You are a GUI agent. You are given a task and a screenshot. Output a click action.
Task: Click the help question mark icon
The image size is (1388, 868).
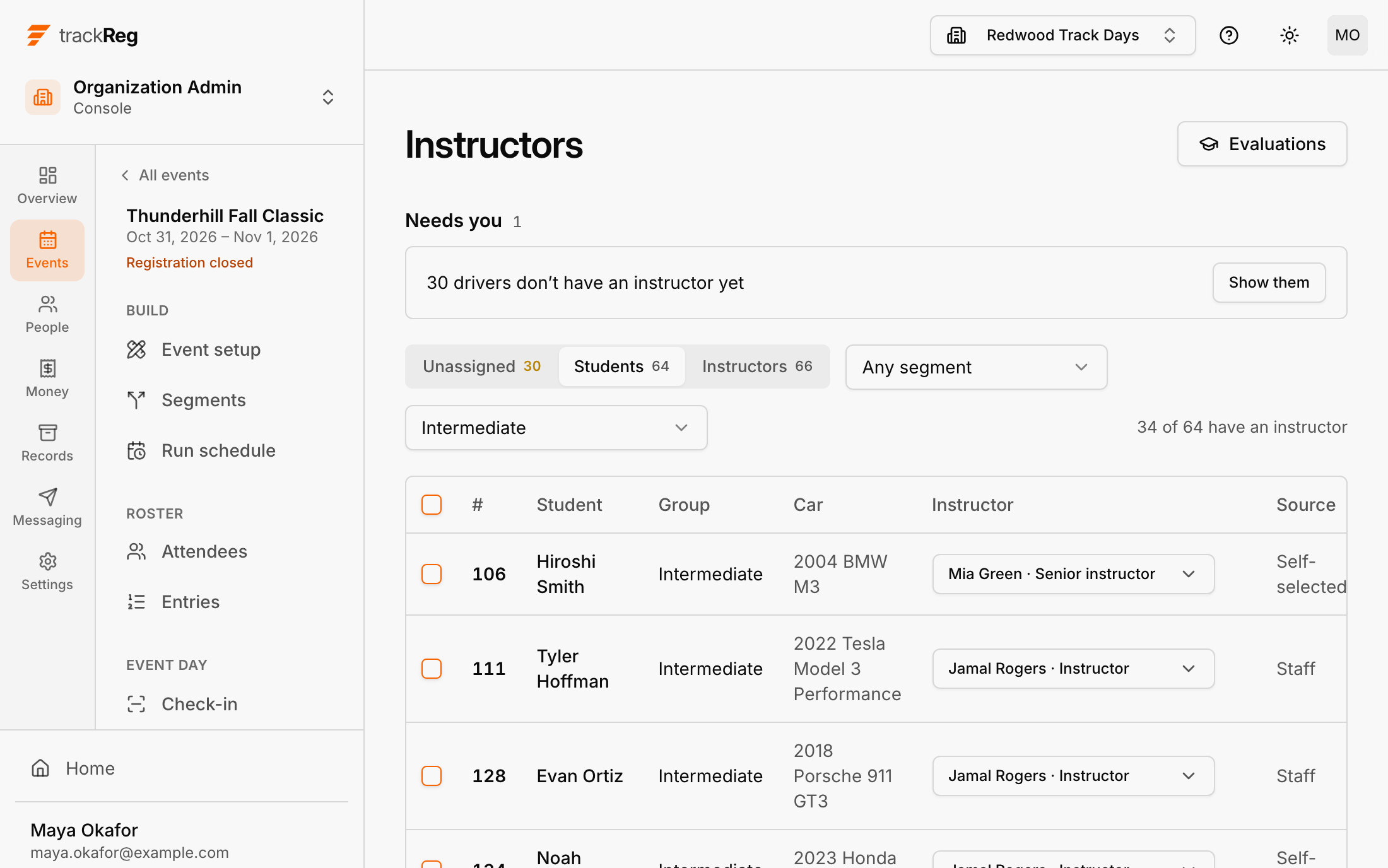pos(1228,35)
